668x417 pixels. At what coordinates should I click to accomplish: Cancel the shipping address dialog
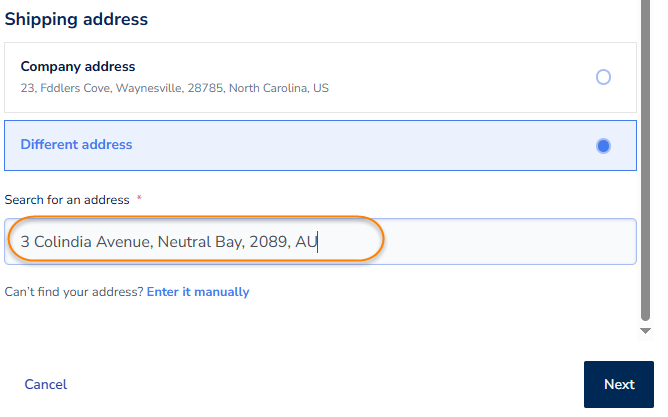coord(46,384)
